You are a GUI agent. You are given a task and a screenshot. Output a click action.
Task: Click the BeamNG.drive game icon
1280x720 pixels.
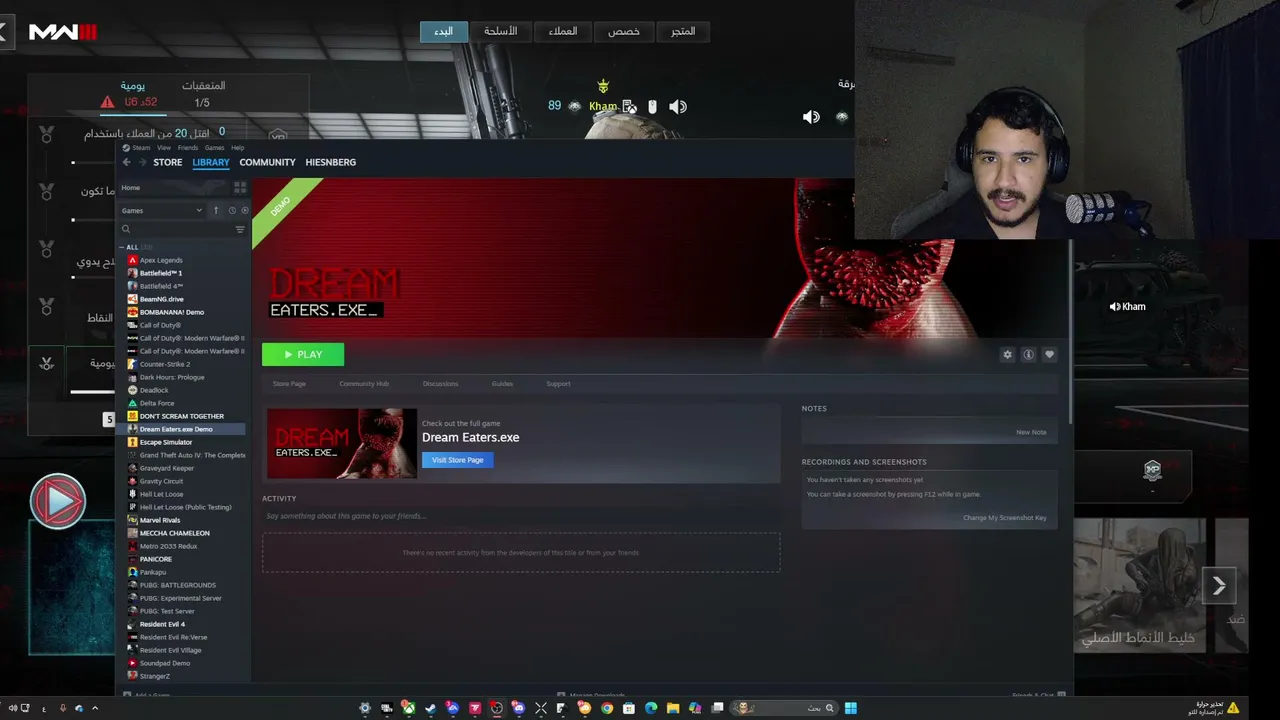[132, 299]
